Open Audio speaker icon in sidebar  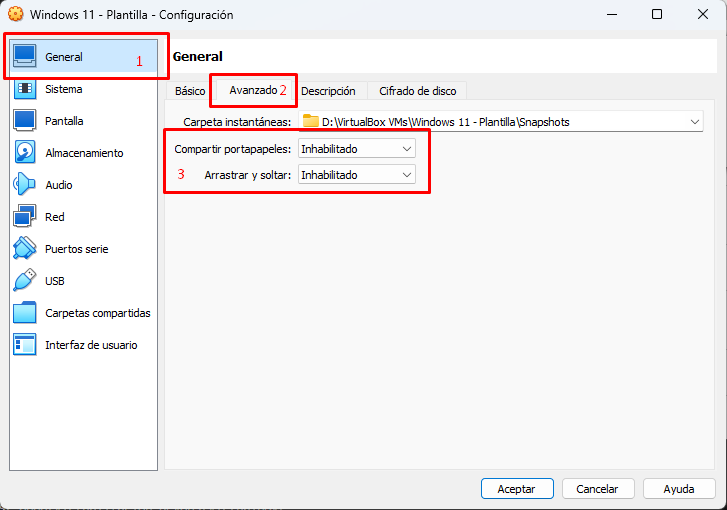click(x=25, y=185)
